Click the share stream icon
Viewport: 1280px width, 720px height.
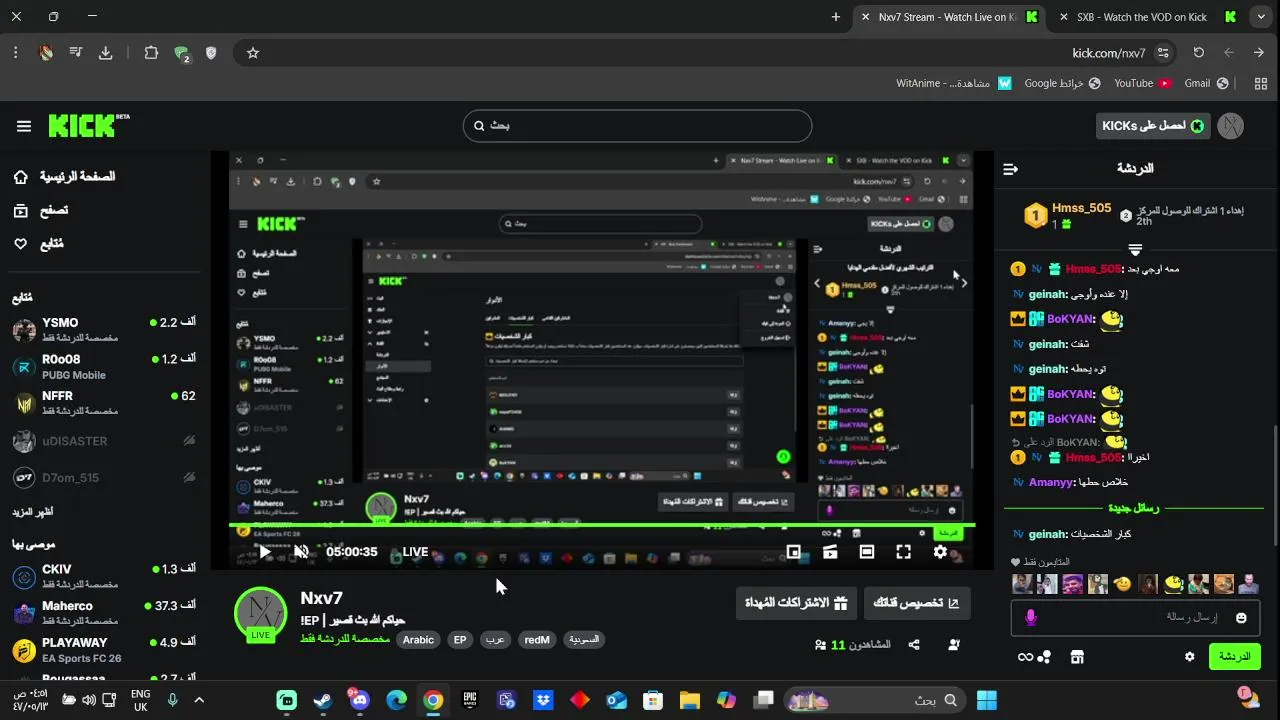coord(914,645)
